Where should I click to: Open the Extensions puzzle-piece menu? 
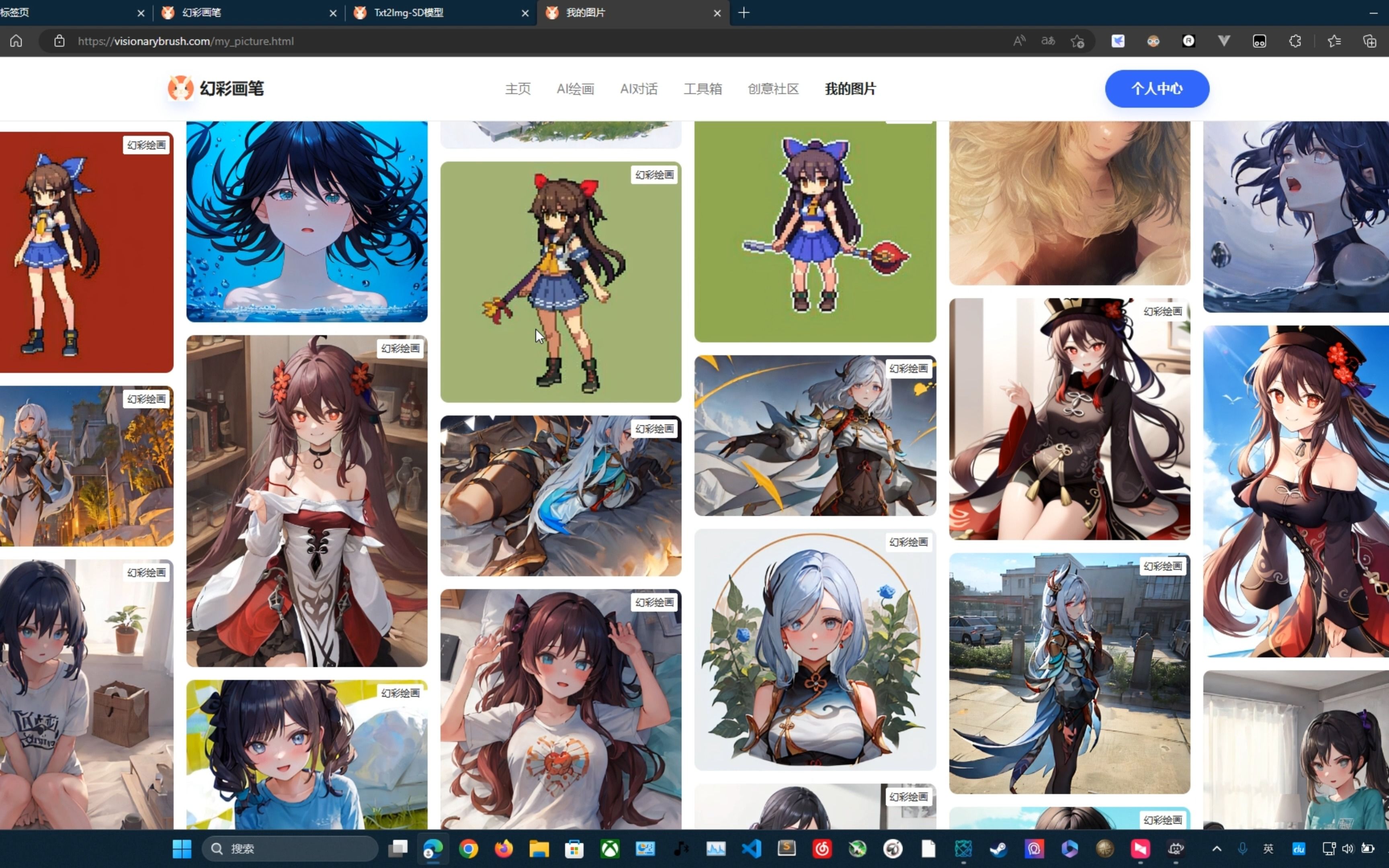coord(1295,41)
